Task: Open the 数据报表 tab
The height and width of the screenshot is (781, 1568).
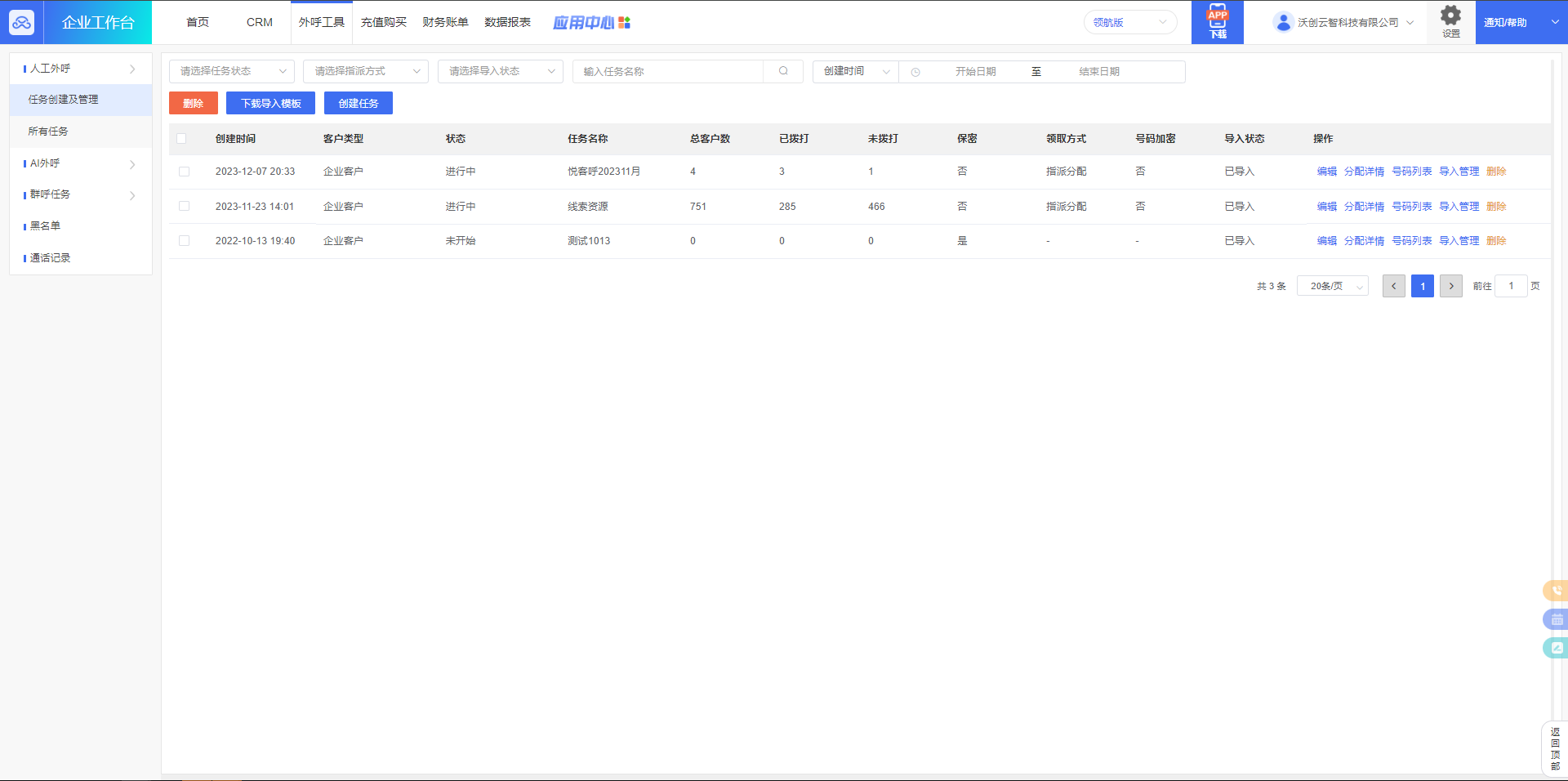Action: click(x=507, y=22)
